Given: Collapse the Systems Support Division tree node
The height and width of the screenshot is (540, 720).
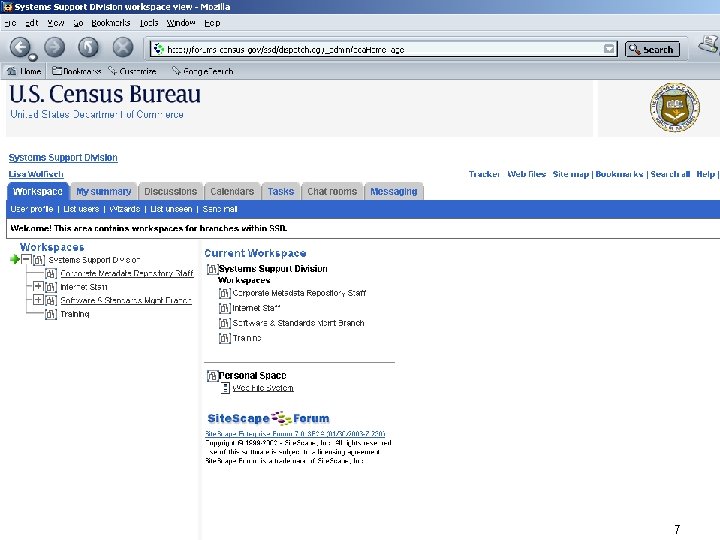Looking at the screenshot, I should click(x=26, y=259).
